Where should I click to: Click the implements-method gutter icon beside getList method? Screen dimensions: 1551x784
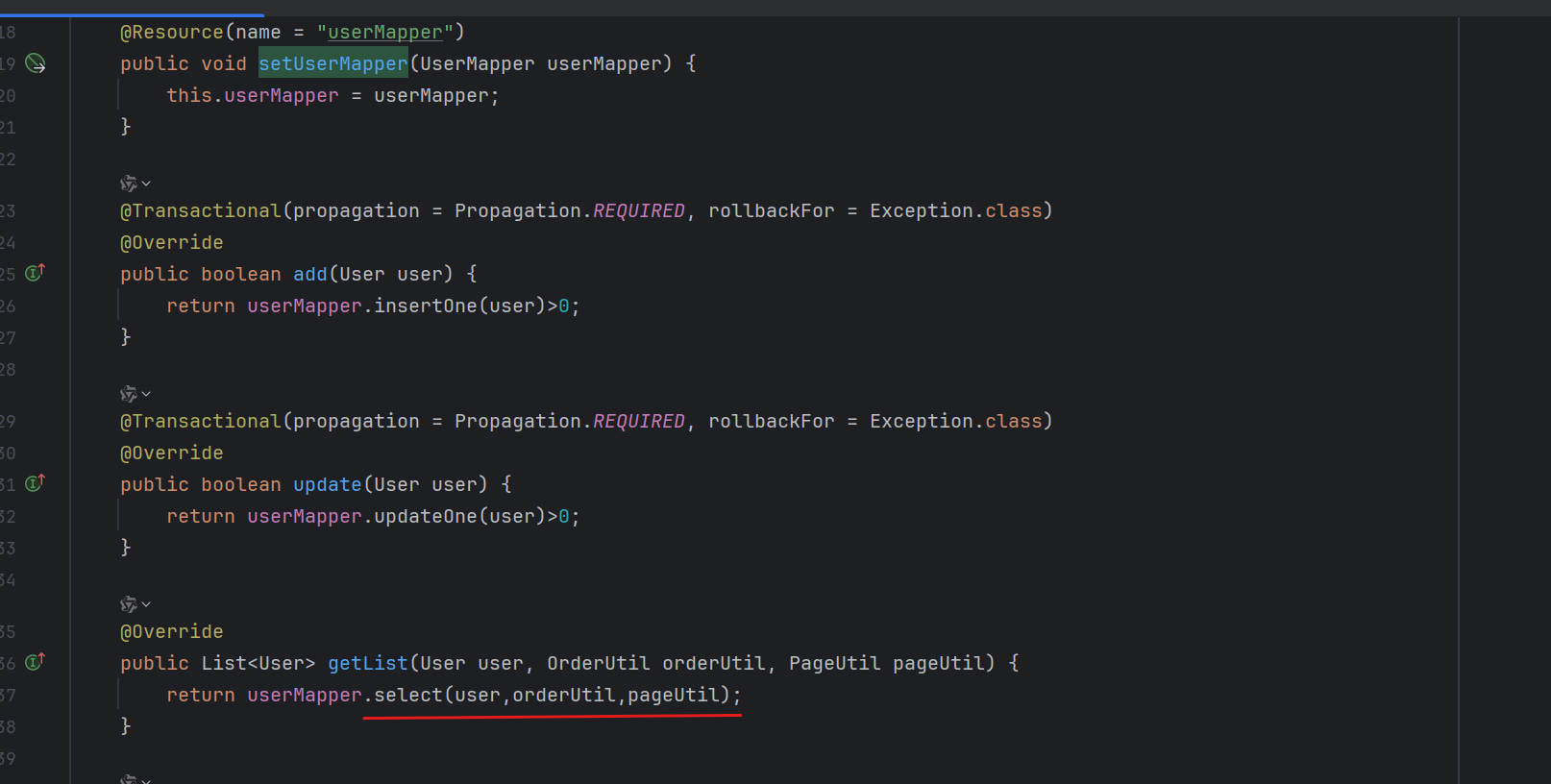coord(35,662)
